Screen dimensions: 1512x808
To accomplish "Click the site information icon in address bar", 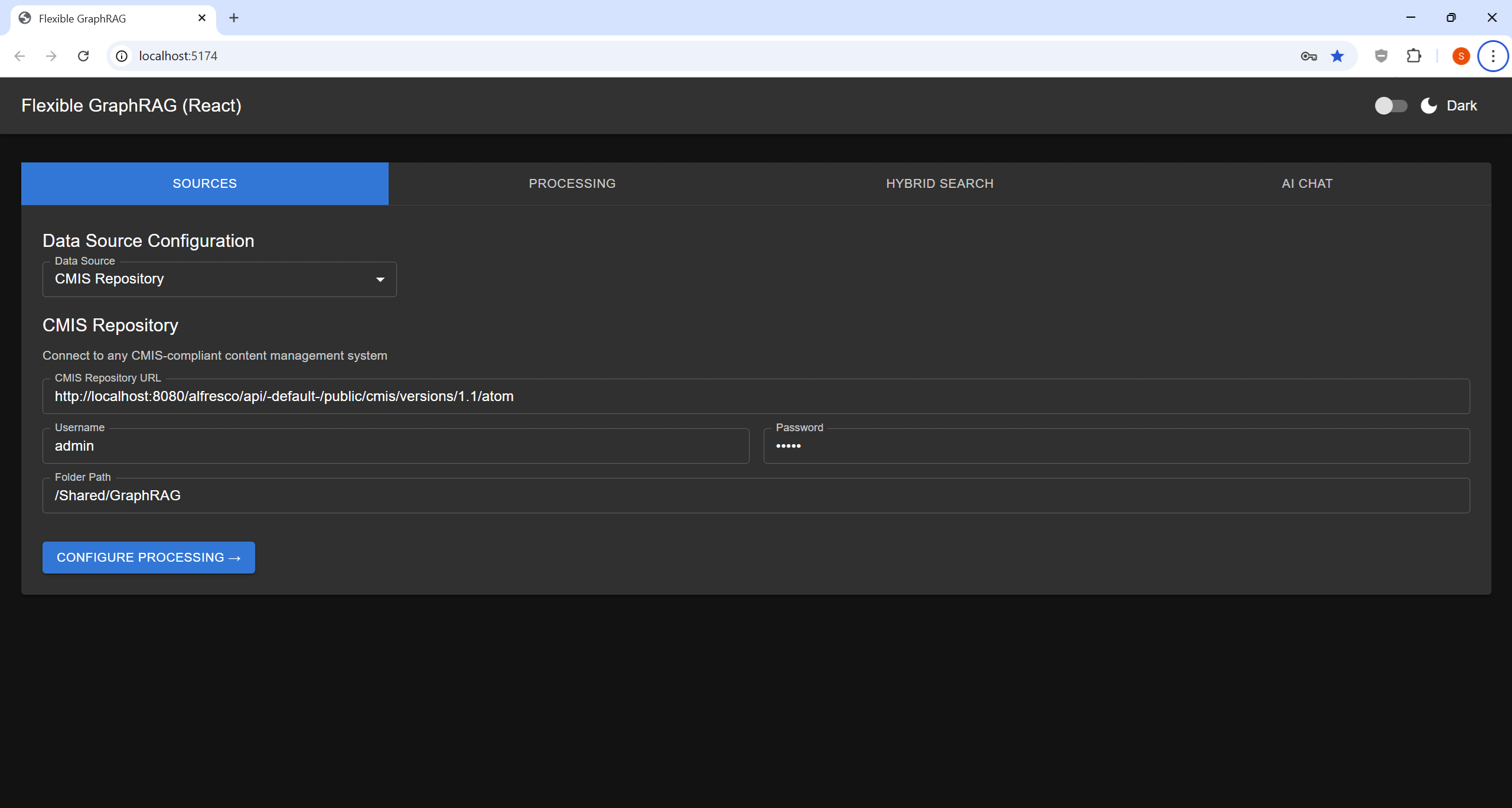I will coord(122,56).
